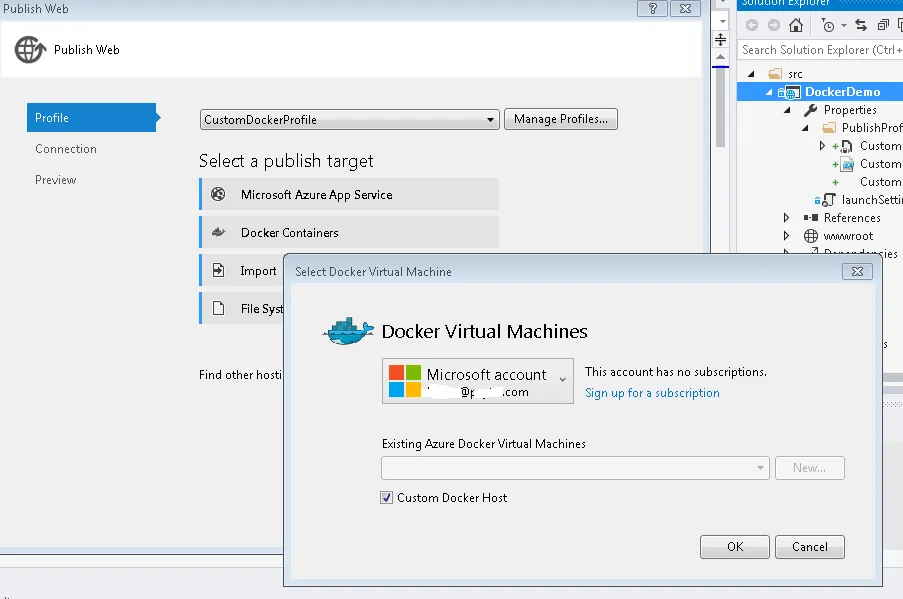Cancel the Select Docker Virtual Machine dialog
The height and width of the screenshot is (599, 903).
810,547
